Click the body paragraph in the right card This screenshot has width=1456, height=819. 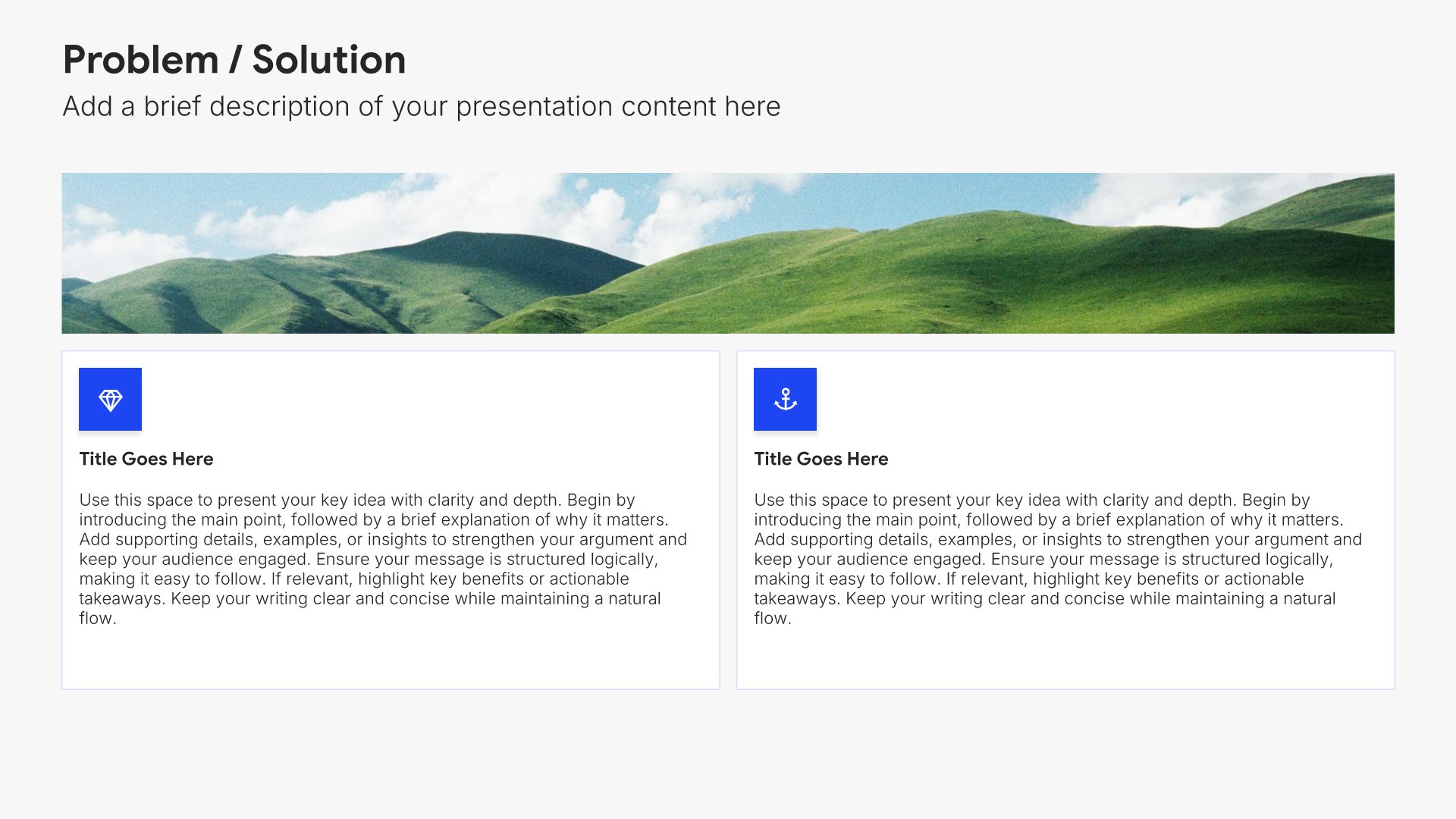[x=1058, y=559]
